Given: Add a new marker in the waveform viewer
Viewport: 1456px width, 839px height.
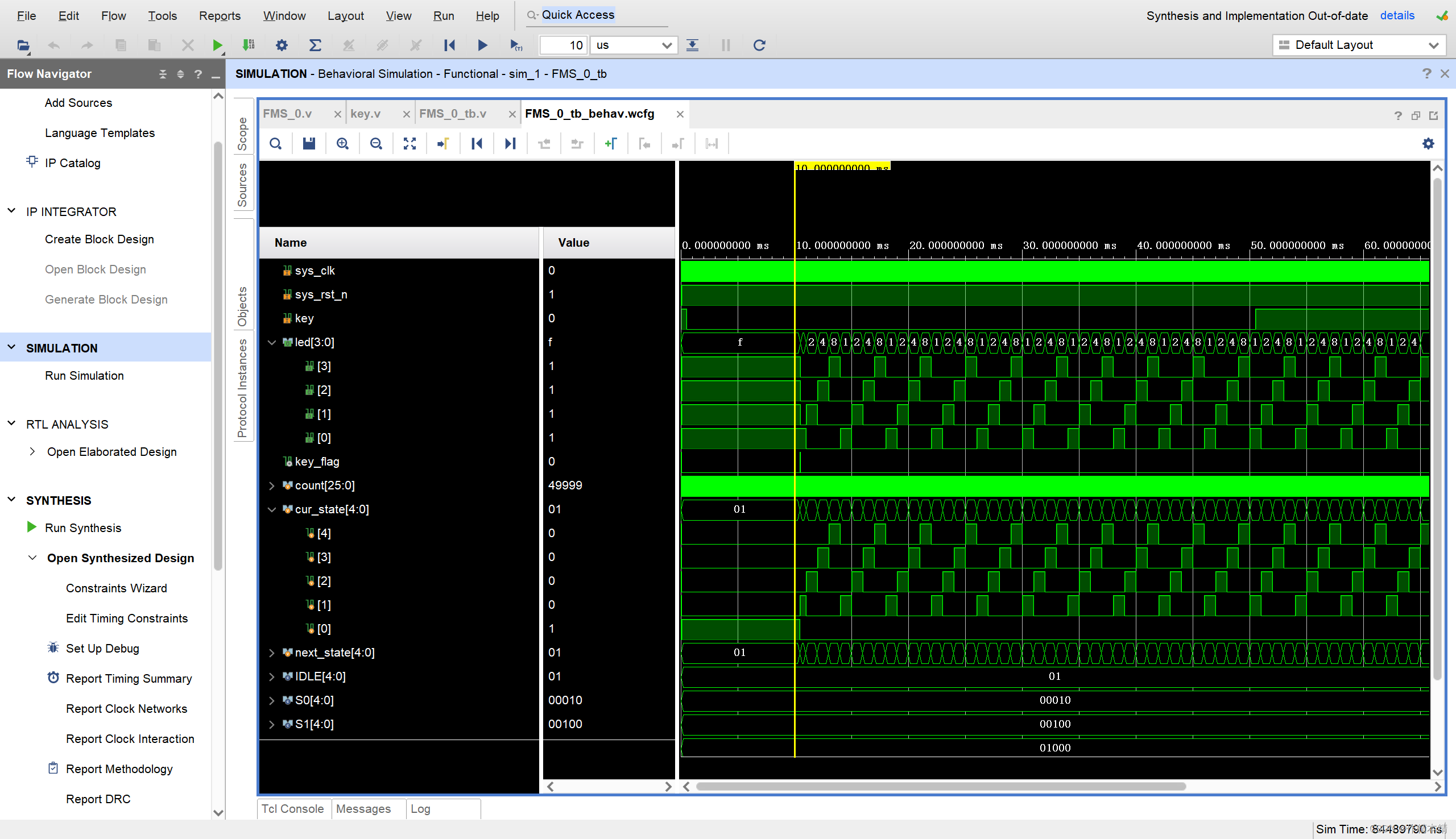Looking at the screenshot, I should [x=610, y=143].
